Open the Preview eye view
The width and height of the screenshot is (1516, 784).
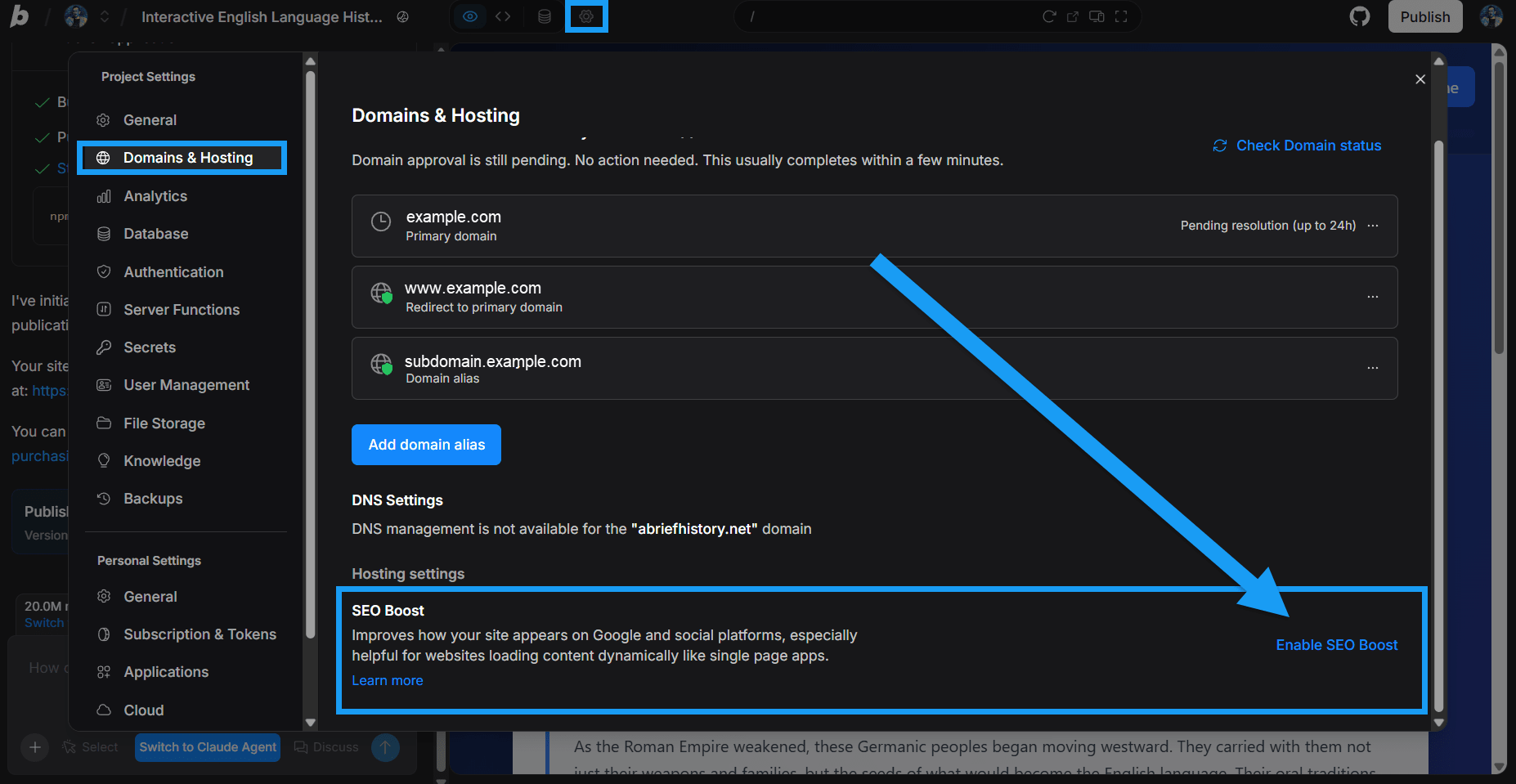click(x=469, y=16)
